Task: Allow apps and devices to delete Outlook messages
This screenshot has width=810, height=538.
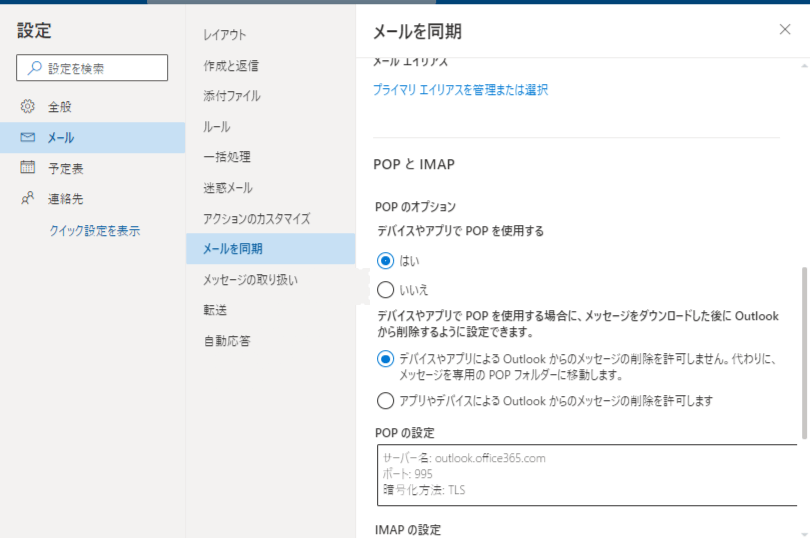Action: (386, 401)
